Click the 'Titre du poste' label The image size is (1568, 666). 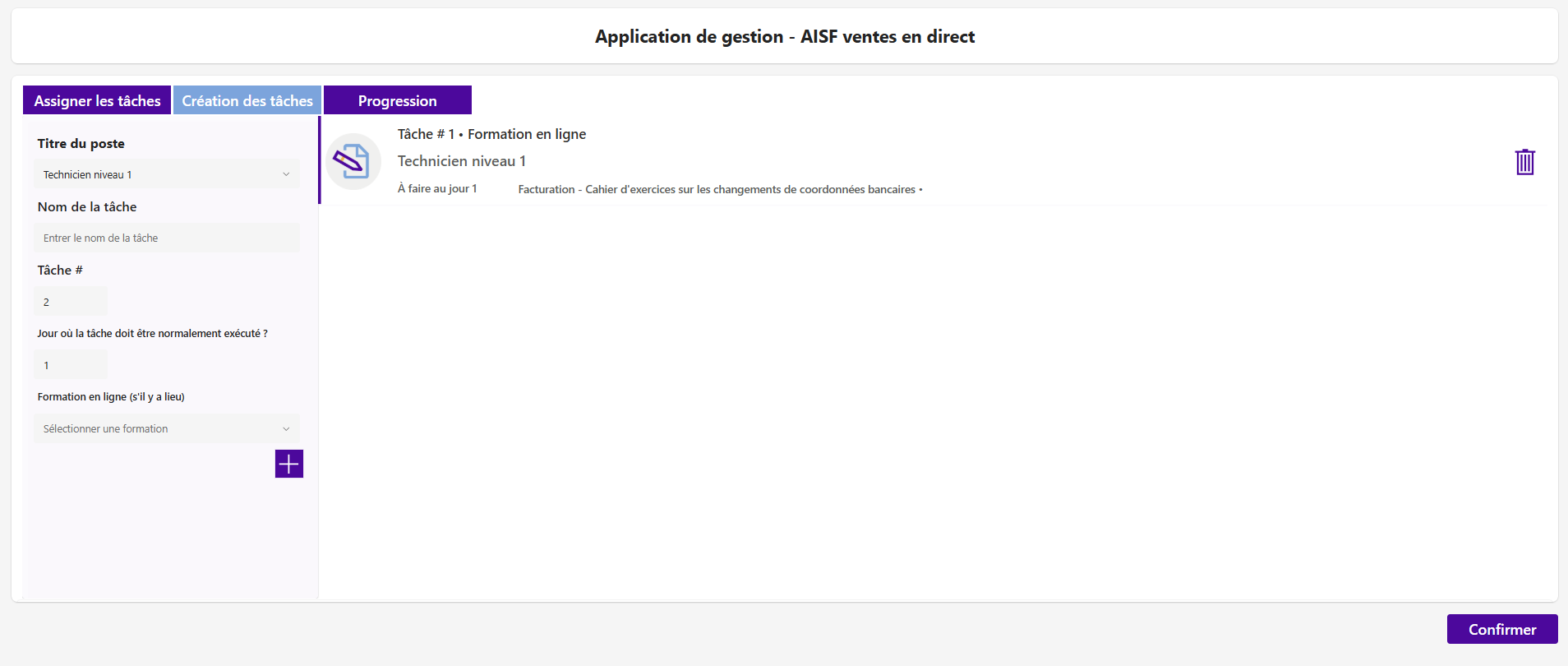[81, 143]
